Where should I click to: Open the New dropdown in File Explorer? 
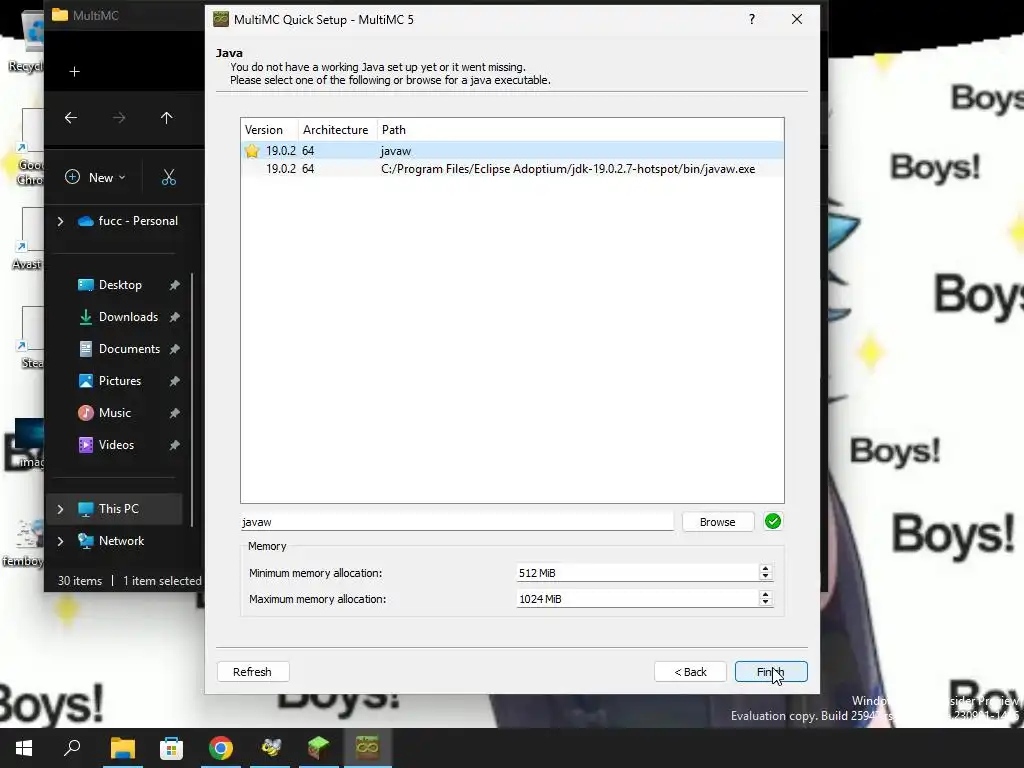(95, 177)
